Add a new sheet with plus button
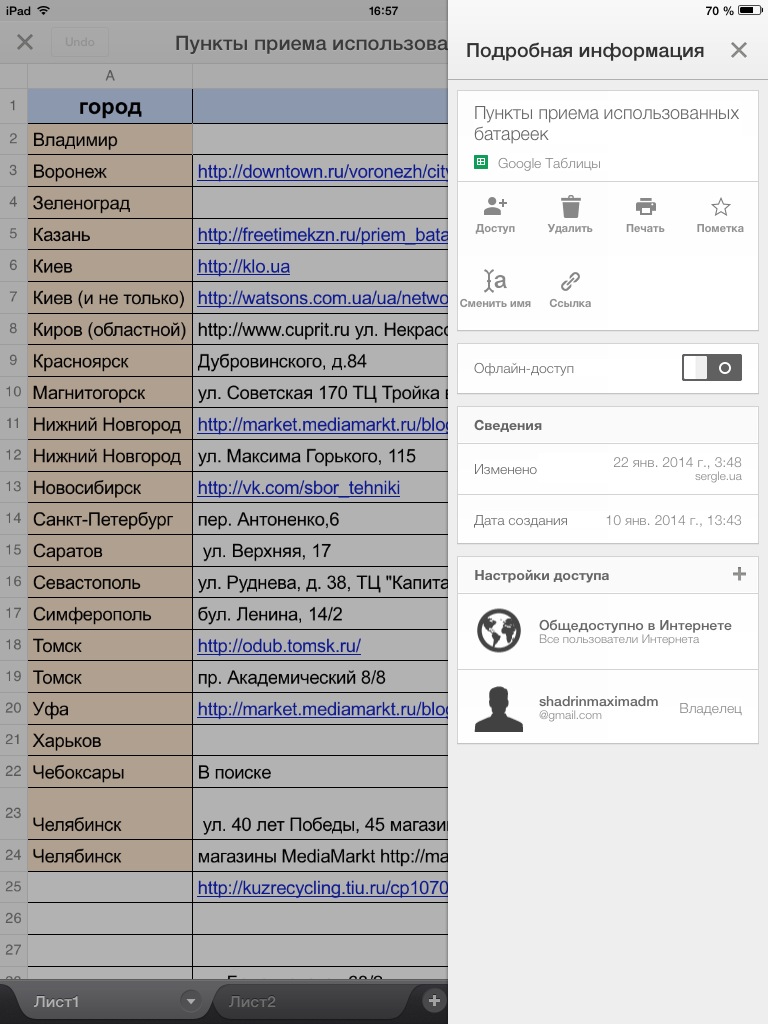This screenshot has width=768, height=1024. (x=433, y=1001)
